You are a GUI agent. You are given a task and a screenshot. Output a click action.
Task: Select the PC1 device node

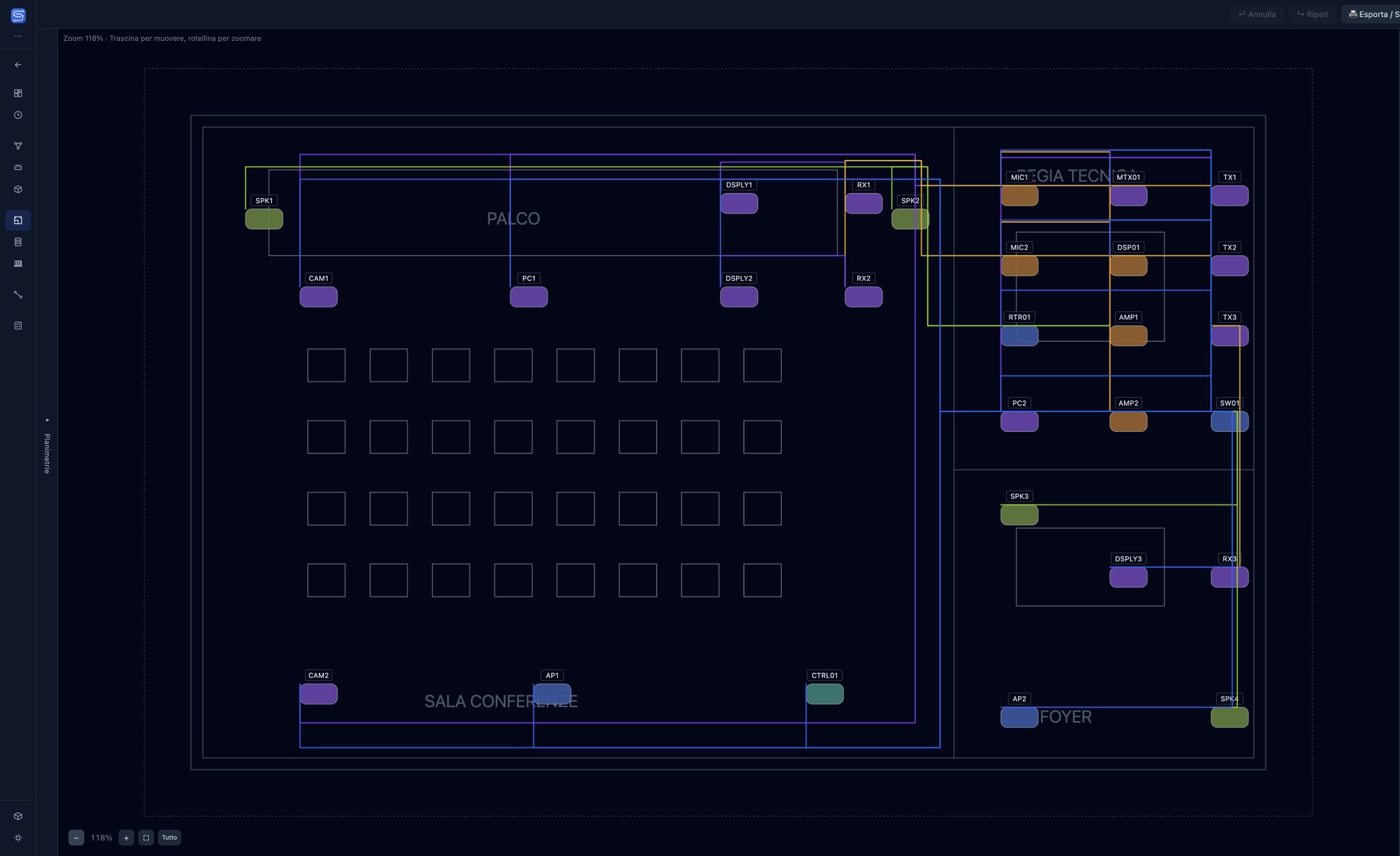click(529, 296)
